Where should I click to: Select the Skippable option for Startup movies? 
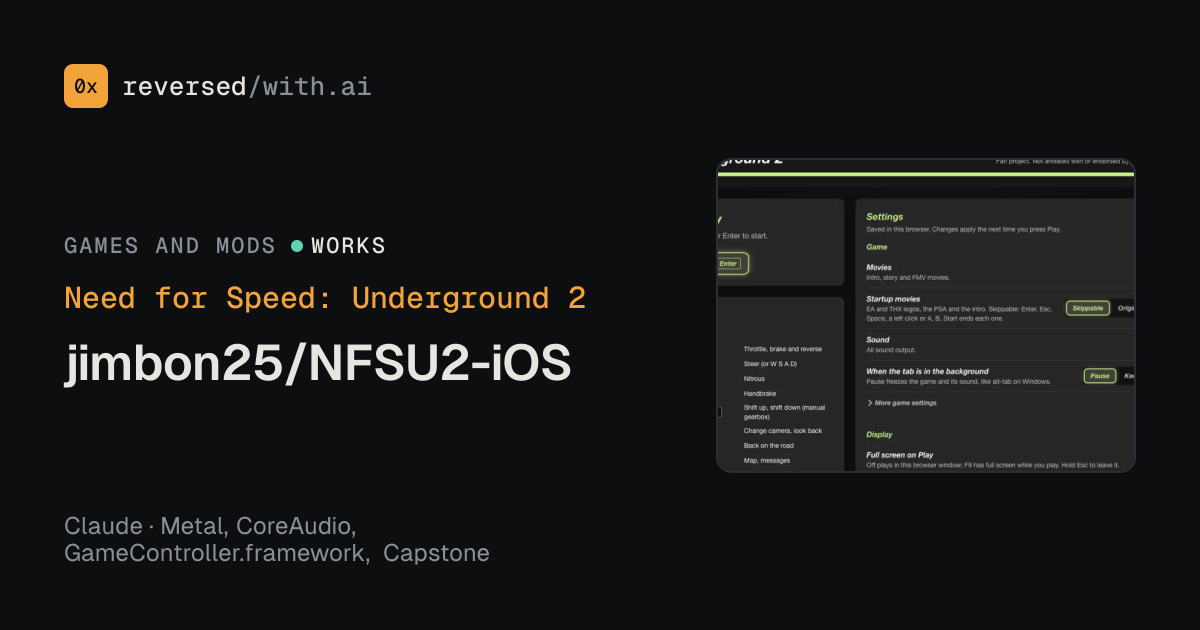(x=1088, y=308)
